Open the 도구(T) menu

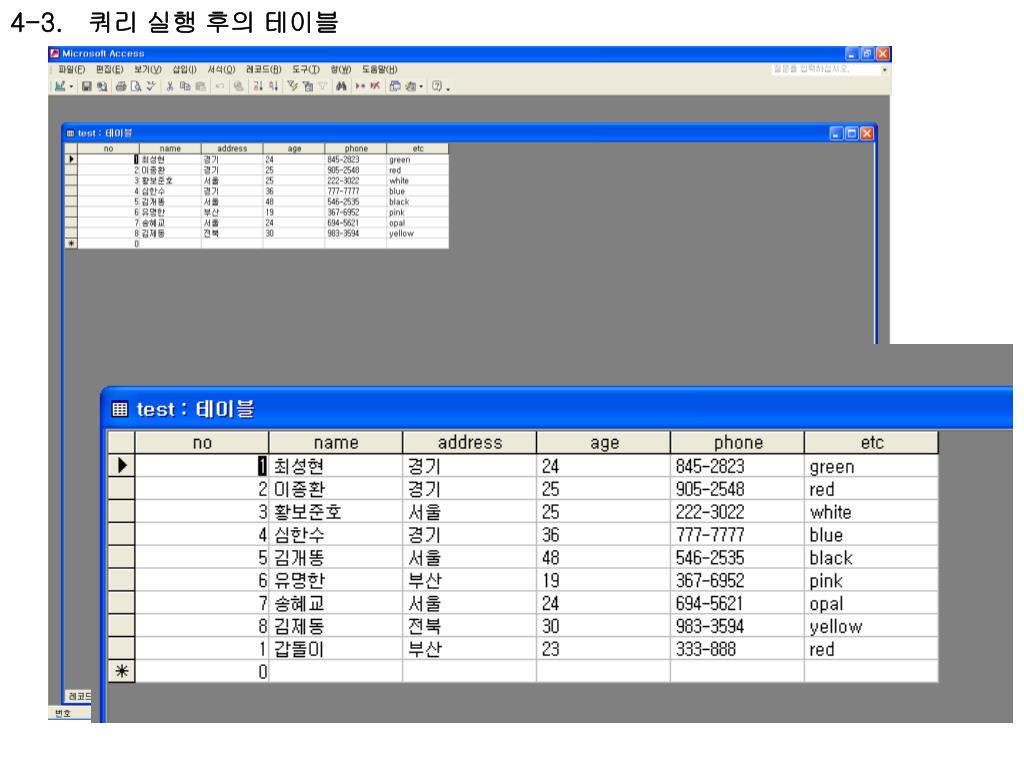305,69
